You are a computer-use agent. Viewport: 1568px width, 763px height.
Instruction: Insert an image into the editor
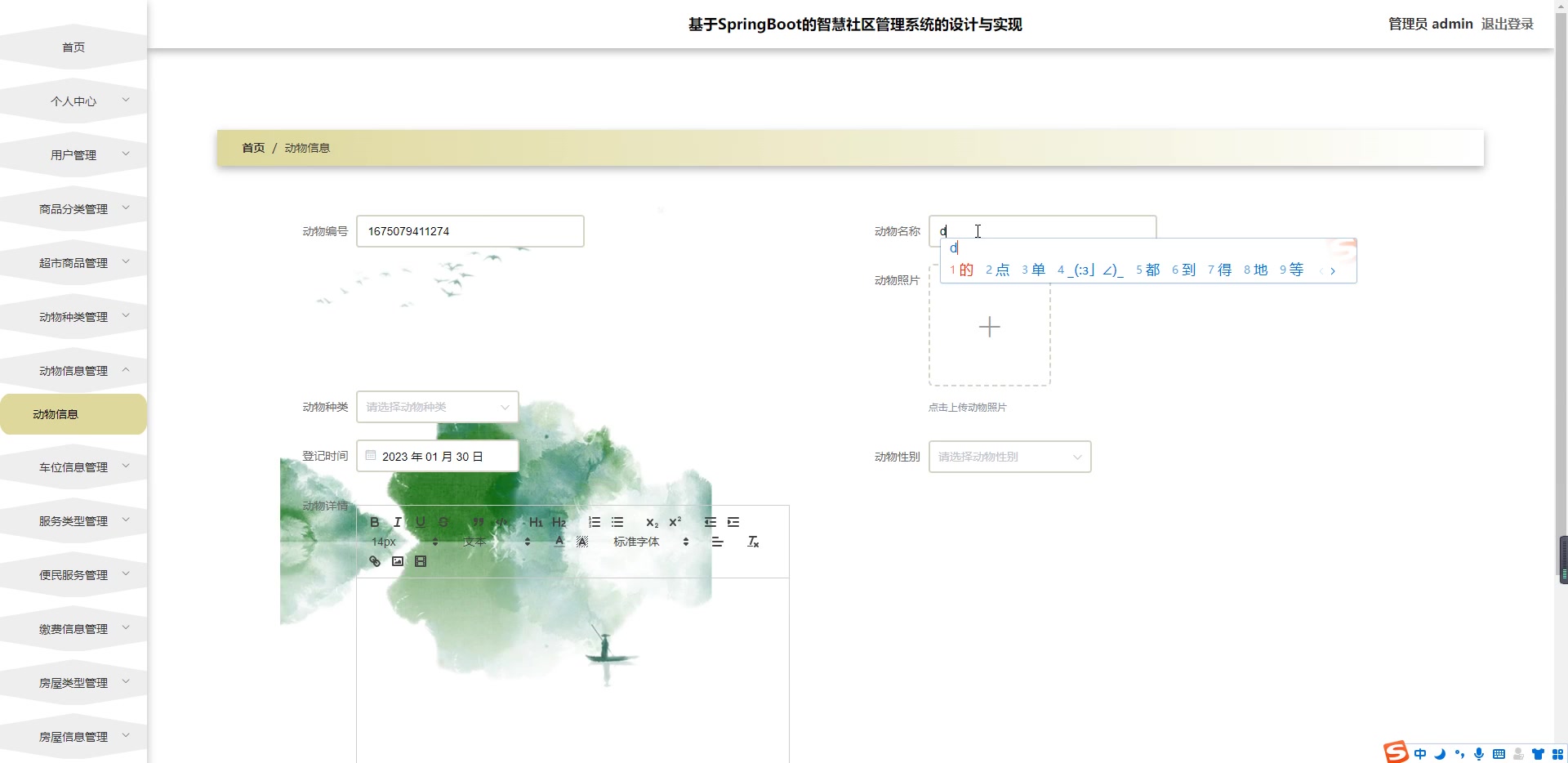[x=398, y=561]
